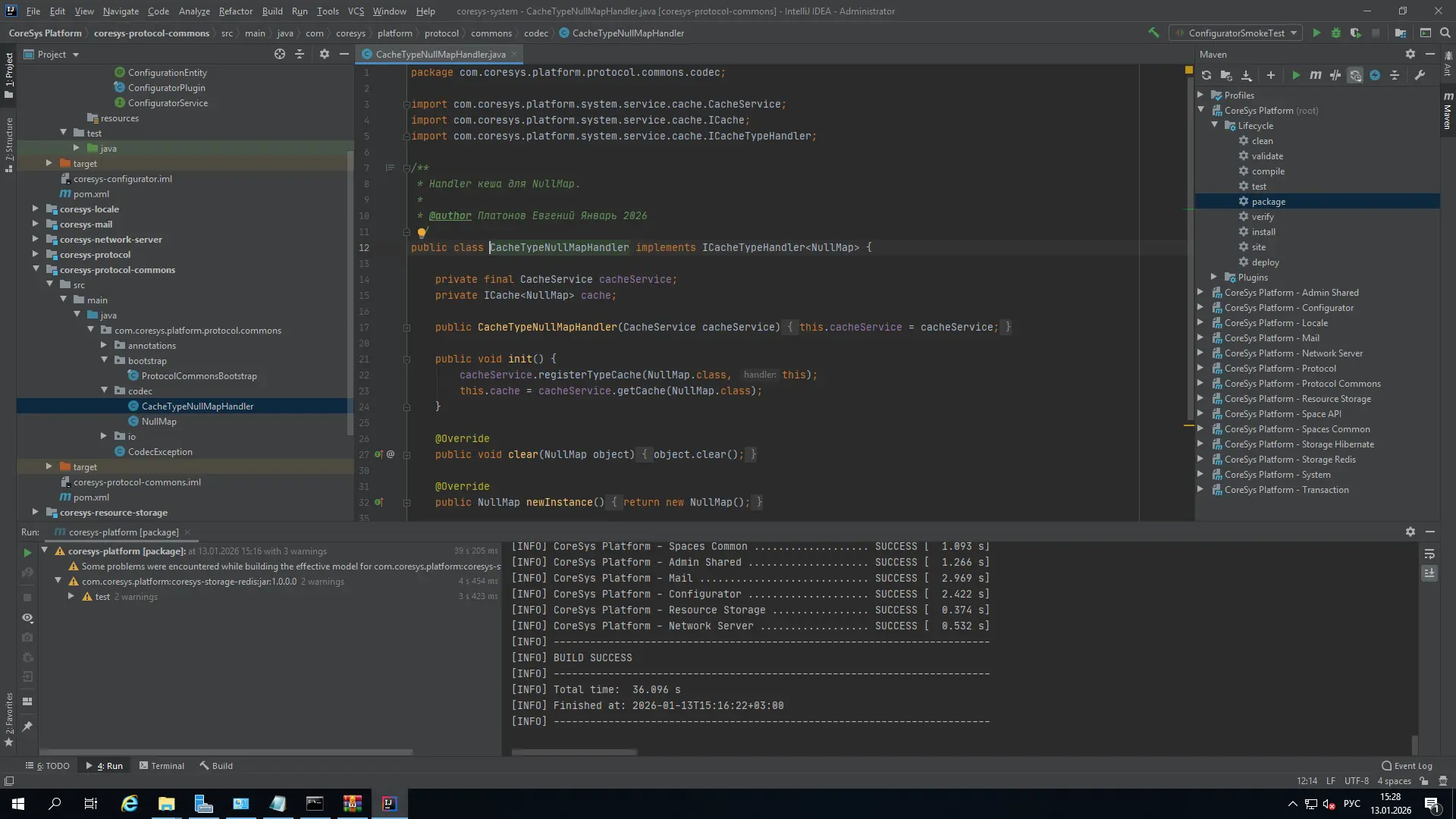Click the override gutter icon beside clear()

379,454
